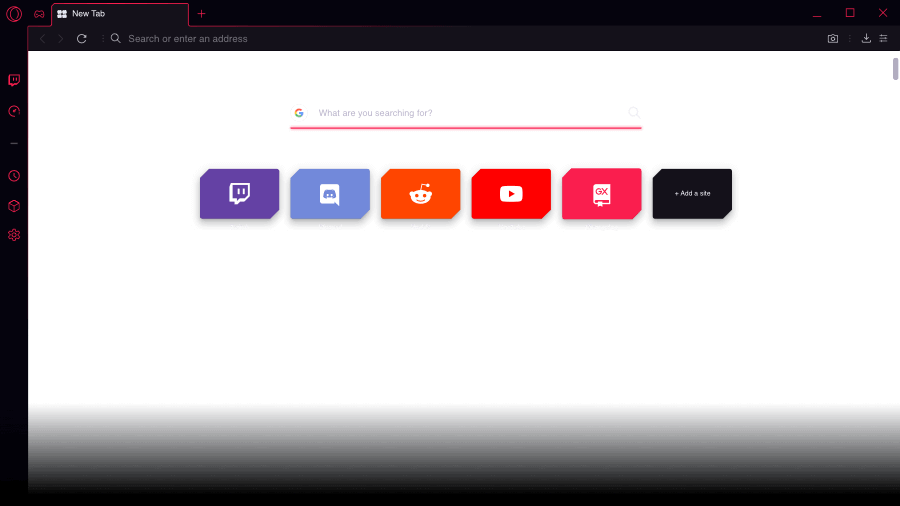Open a new tab with plus button
900x506 pixels.
(x=201, y=14)
